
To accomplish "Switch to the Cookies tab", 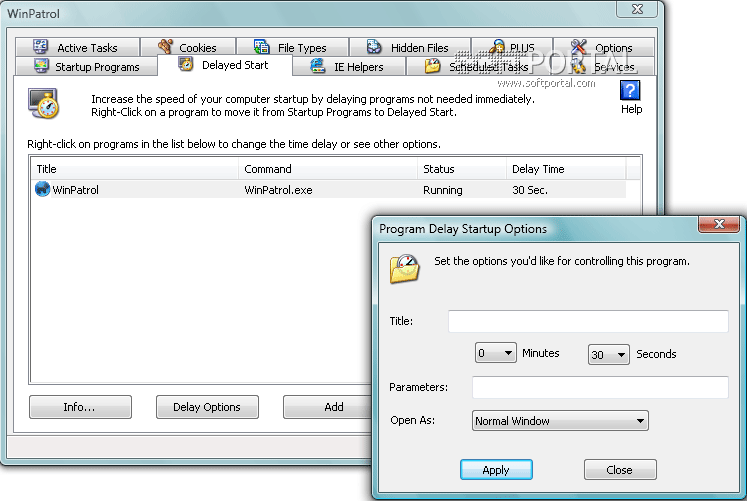I will click(188, 47).
